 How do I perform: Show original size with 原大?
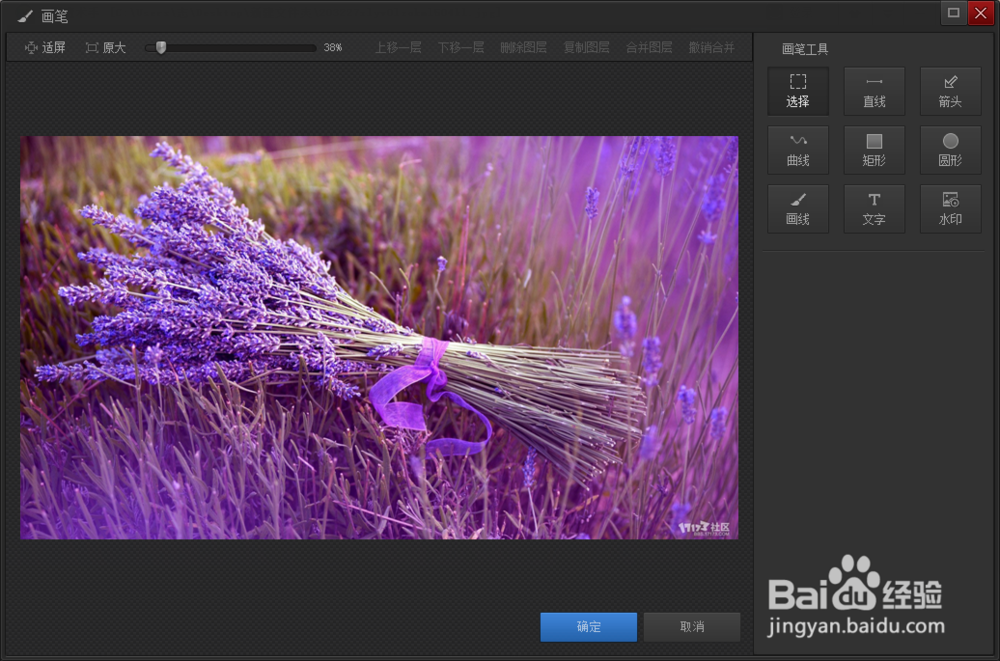click(106, 47)
